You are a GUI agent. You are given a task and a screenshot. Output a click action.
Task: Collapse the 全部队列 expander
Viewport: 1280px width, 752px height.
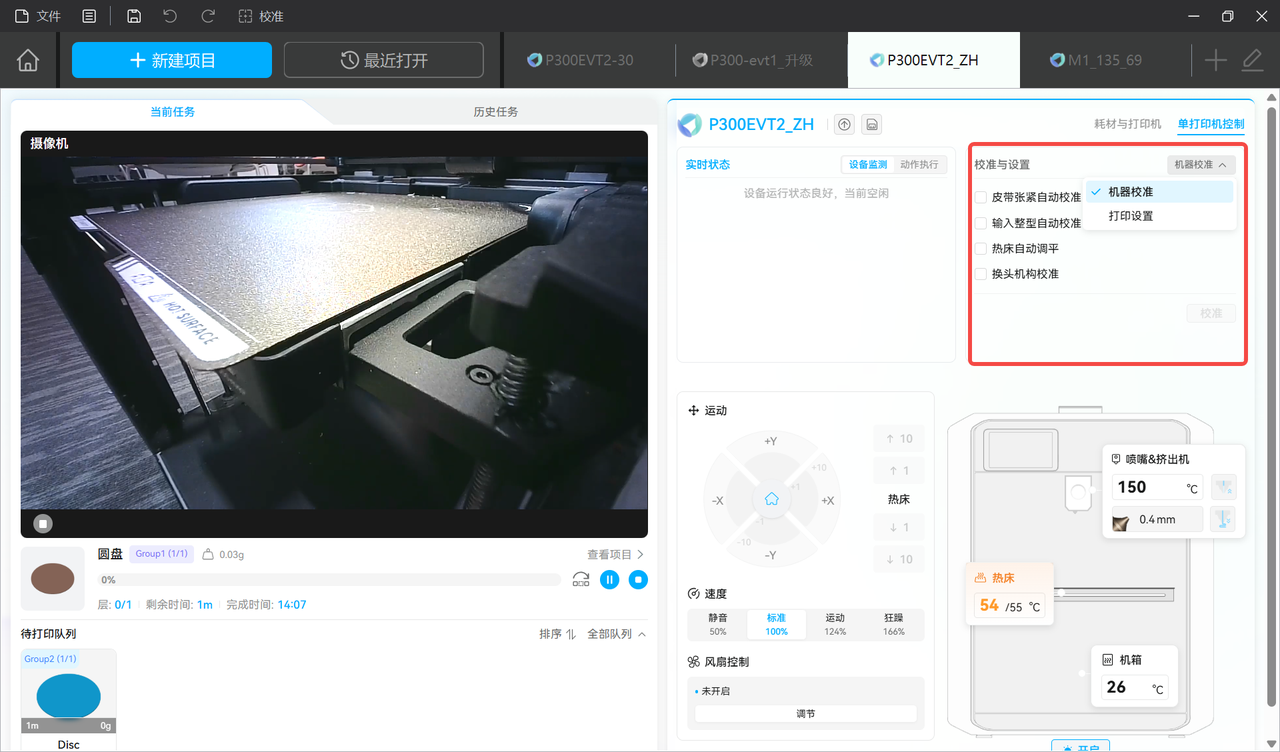tap(616, 634)
